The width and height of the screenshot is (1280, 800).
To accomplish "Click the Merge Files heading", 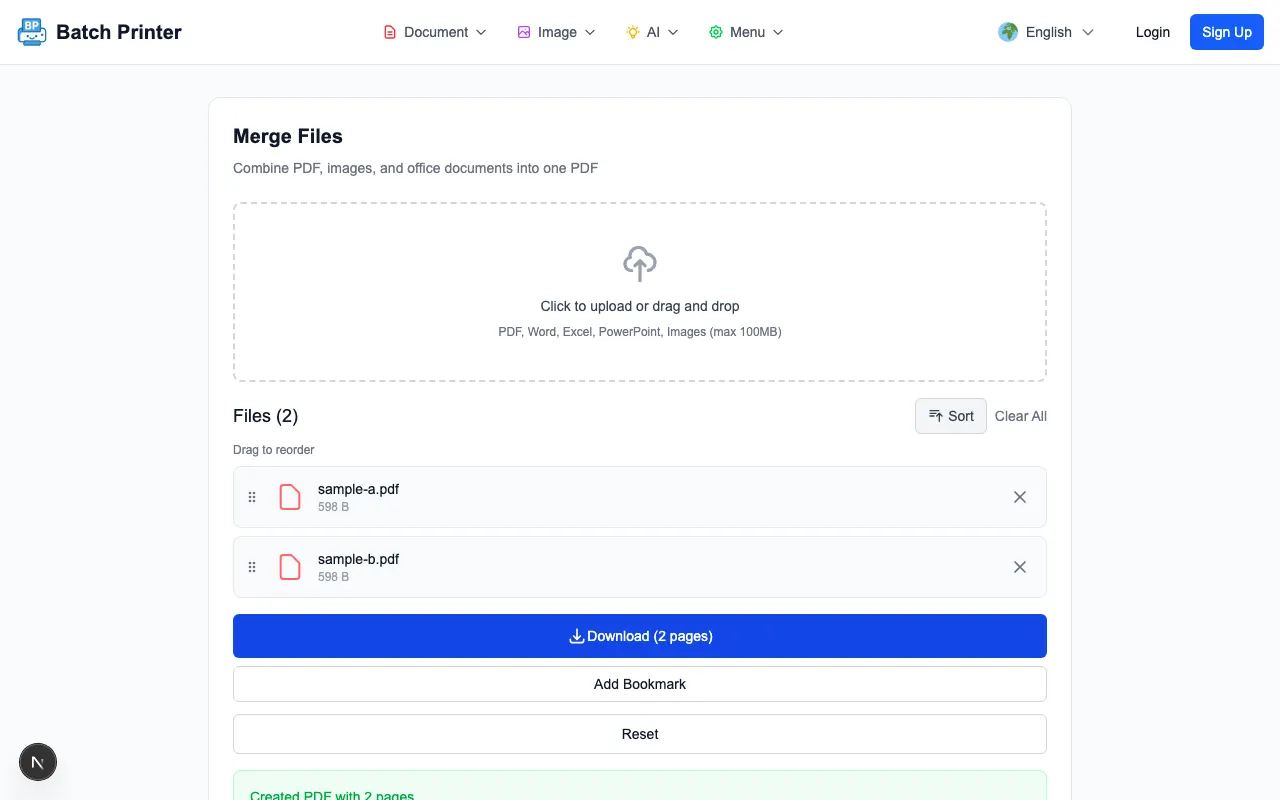I will click(x=288, y=136).
